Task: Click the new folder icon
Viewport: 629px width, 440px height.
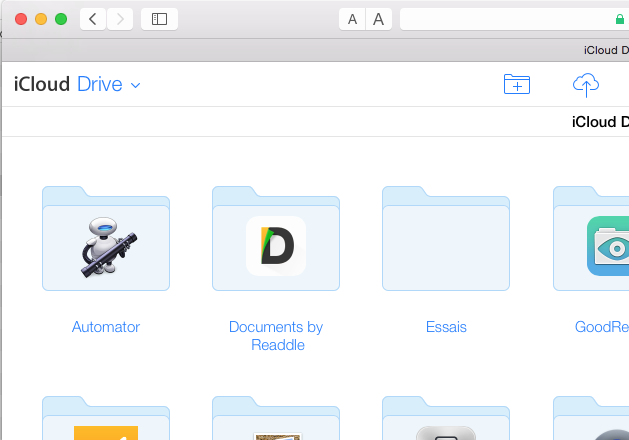Action: coord(516,85)
